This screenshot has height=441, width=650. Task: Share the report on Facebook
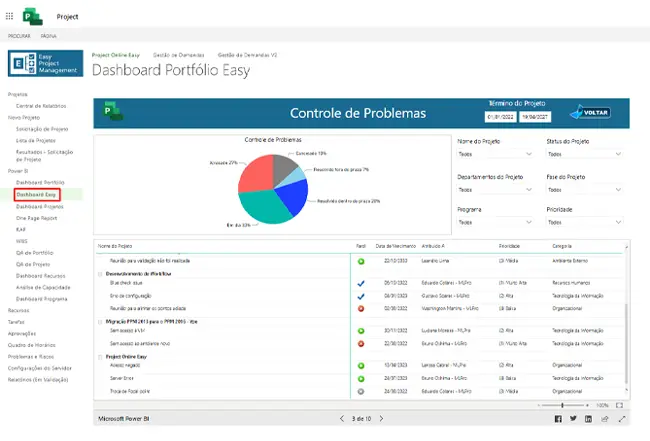(x=558, y=419)
